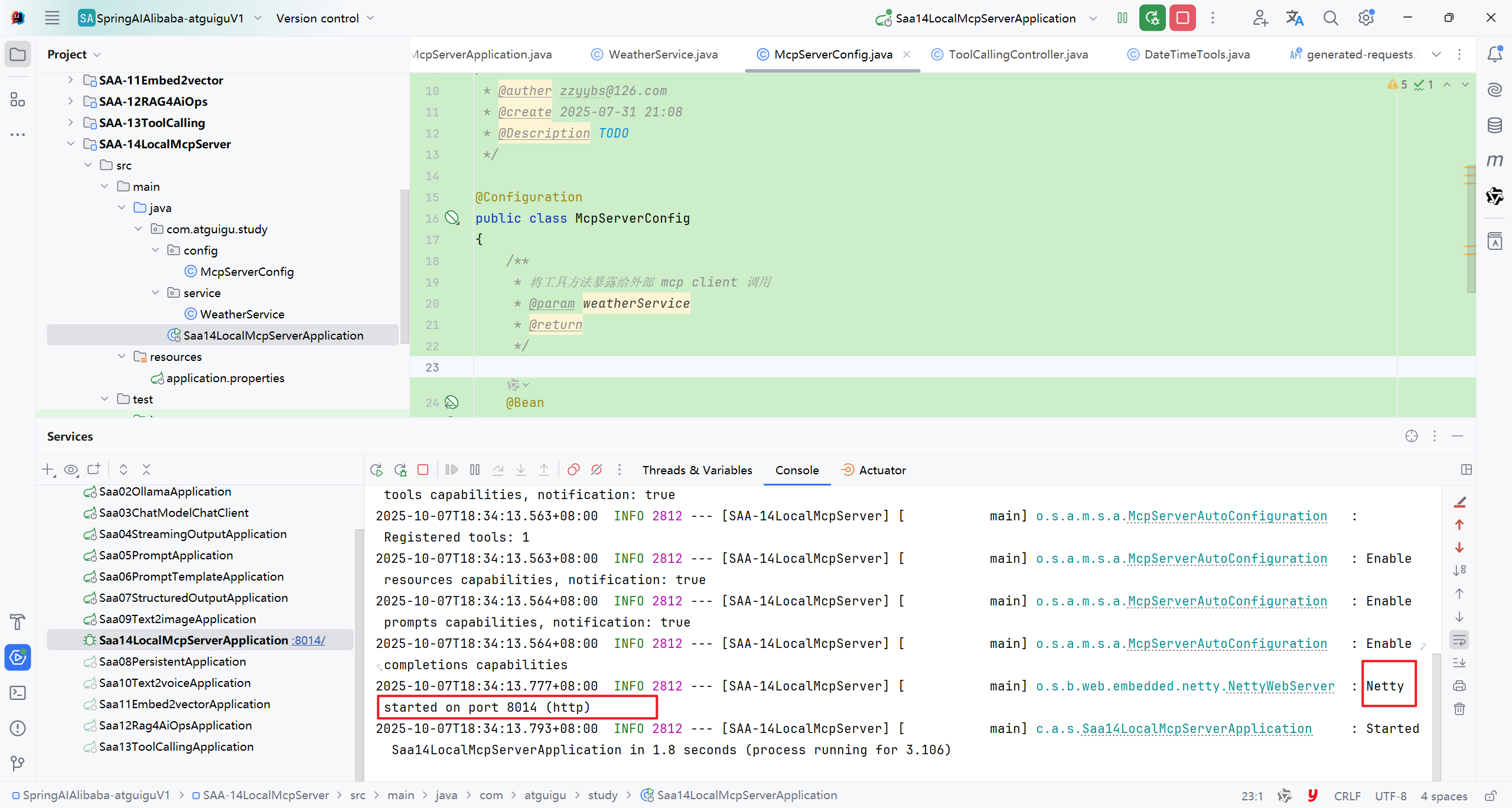Image resolution: width=1512 pixels, height=808 pixels.
Task: Click the Notifications bell icon
Action: pos(1494,54)
